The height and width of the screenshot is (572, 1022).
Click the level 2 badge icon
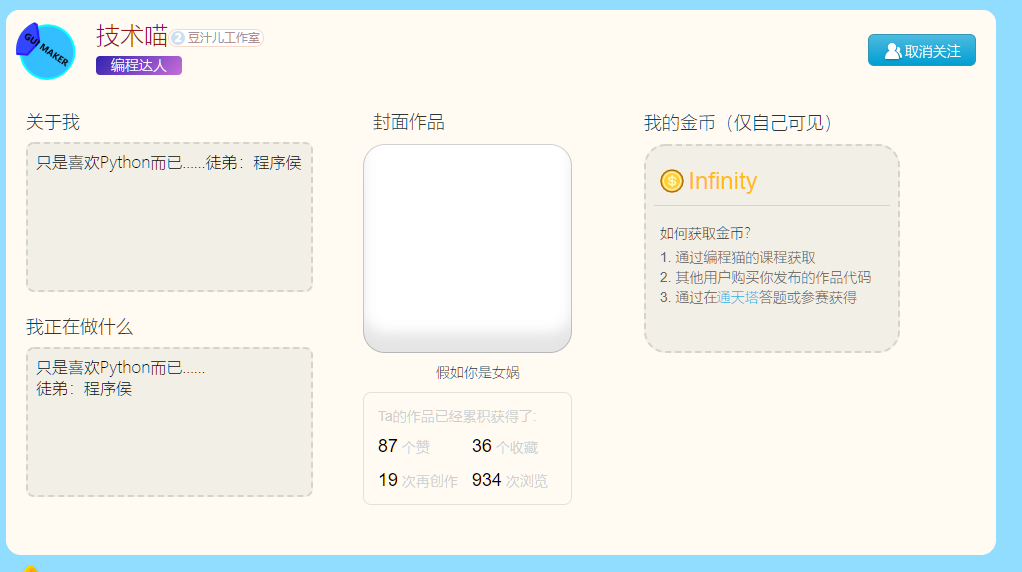[x=178, y=38]
